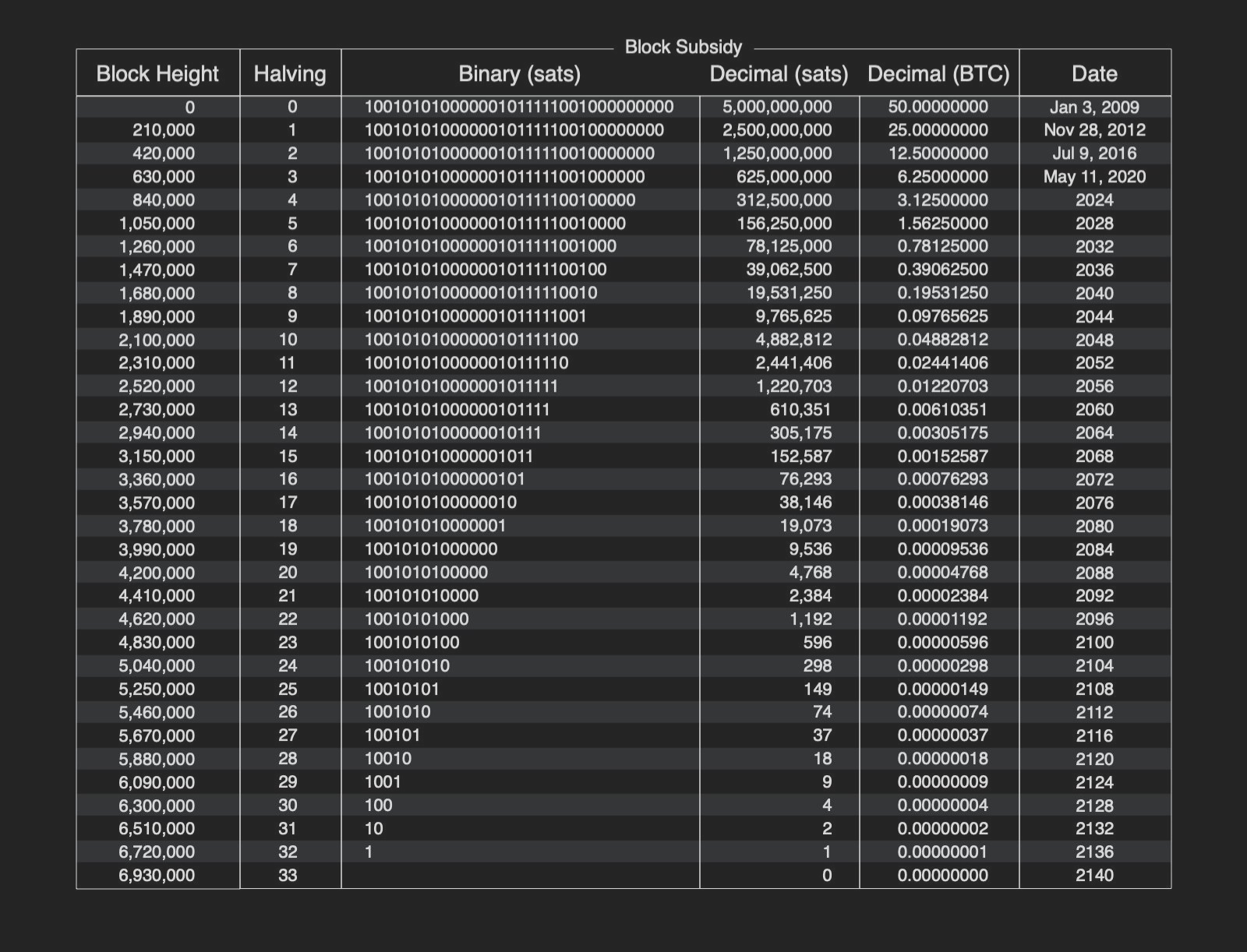Click the Block Height column header
The width and height of the screenshot is (1247, 952).
point(157,74)
